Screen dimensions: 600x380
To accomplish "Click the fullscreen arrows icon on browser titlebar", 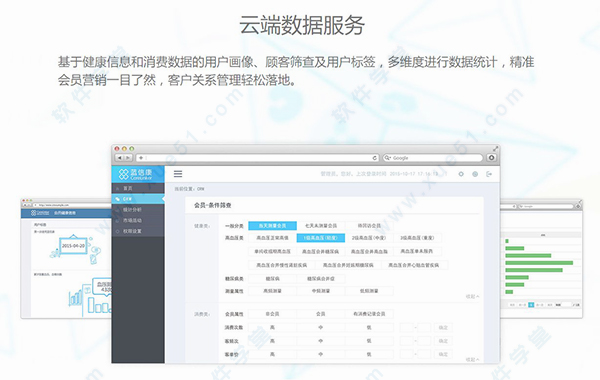I will 496,148.
